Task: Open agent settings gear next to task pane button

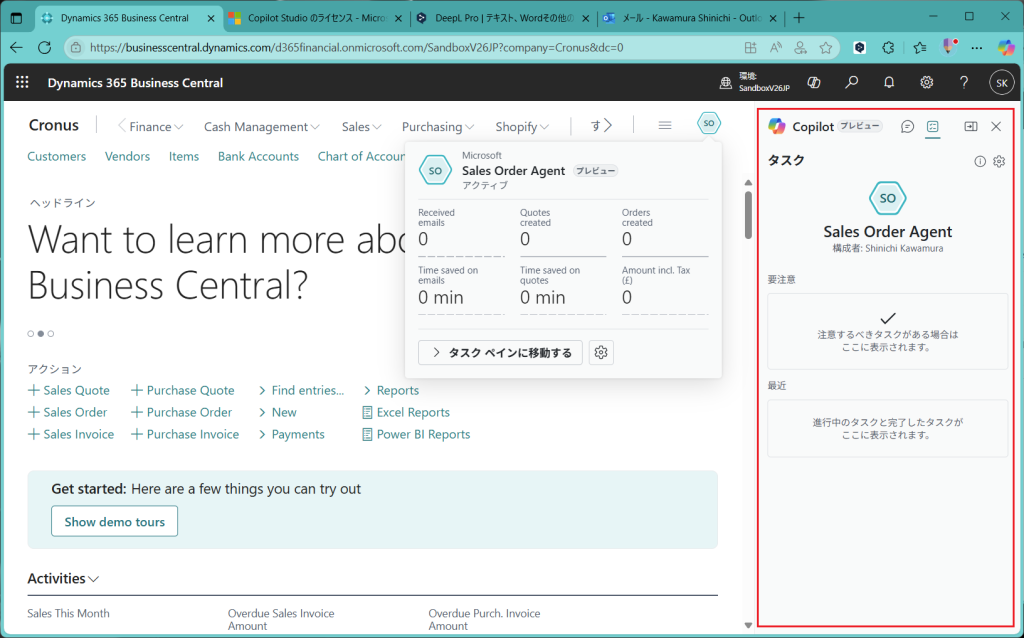Action: pyautogui.click(x=601, y=353)
